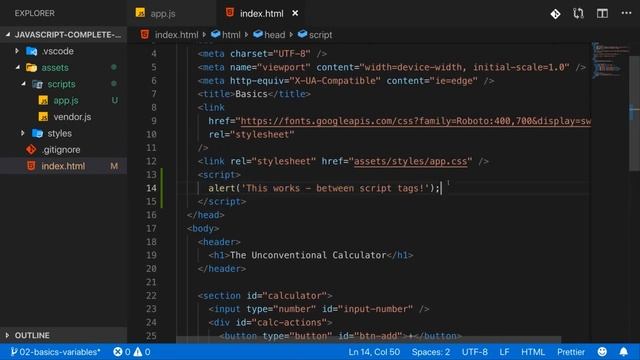The width and height of the screenshot is (640, 360).
Task: Place cursor on the alert code line
Action: 324,188
